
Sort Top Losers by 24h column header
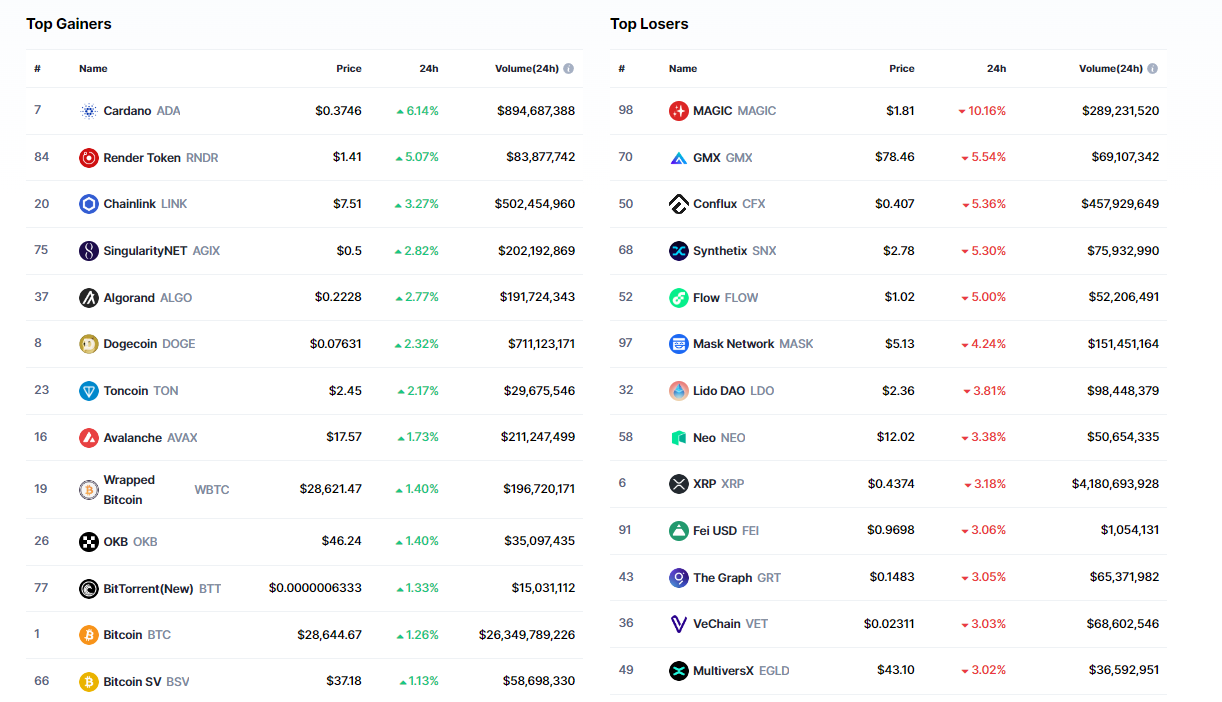(996, 69)
